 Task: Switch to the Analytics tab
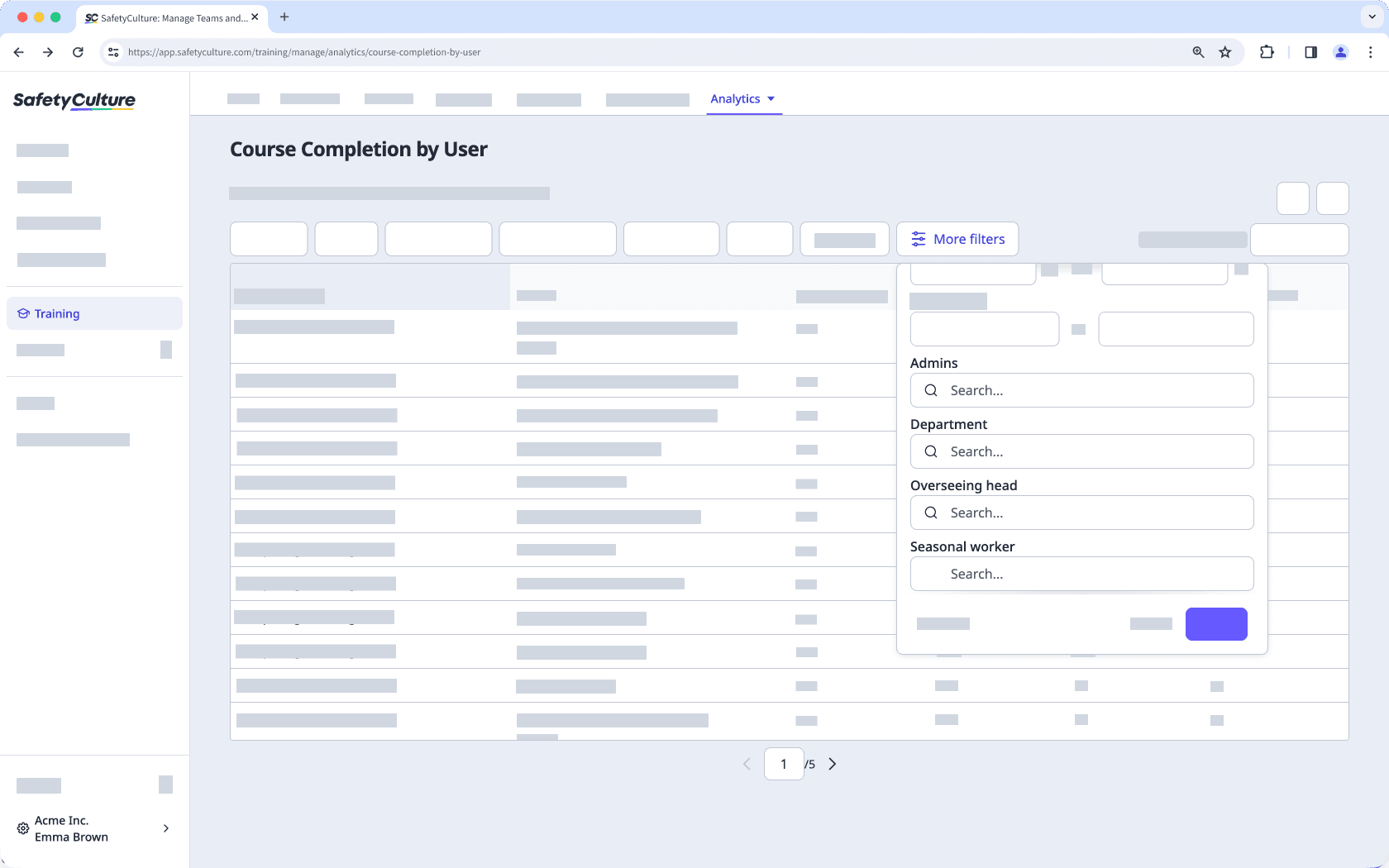(736, 98)
